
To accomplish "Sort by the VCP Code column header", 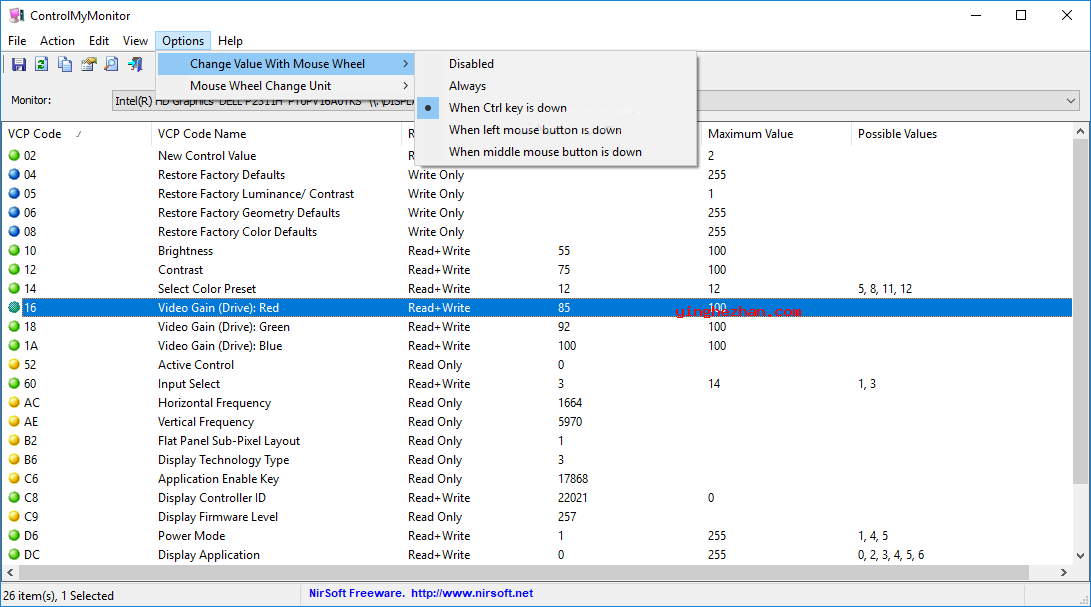I will coord(77,134).
